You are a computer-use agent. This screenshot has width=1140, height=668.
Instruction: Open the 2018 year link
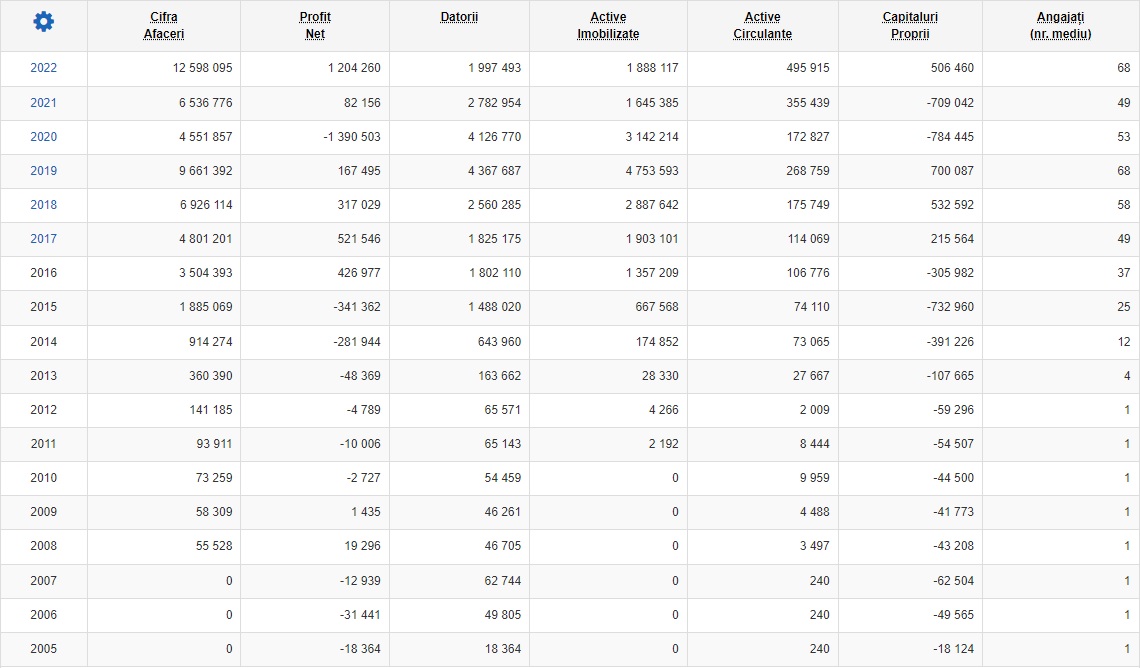point(44,204)
